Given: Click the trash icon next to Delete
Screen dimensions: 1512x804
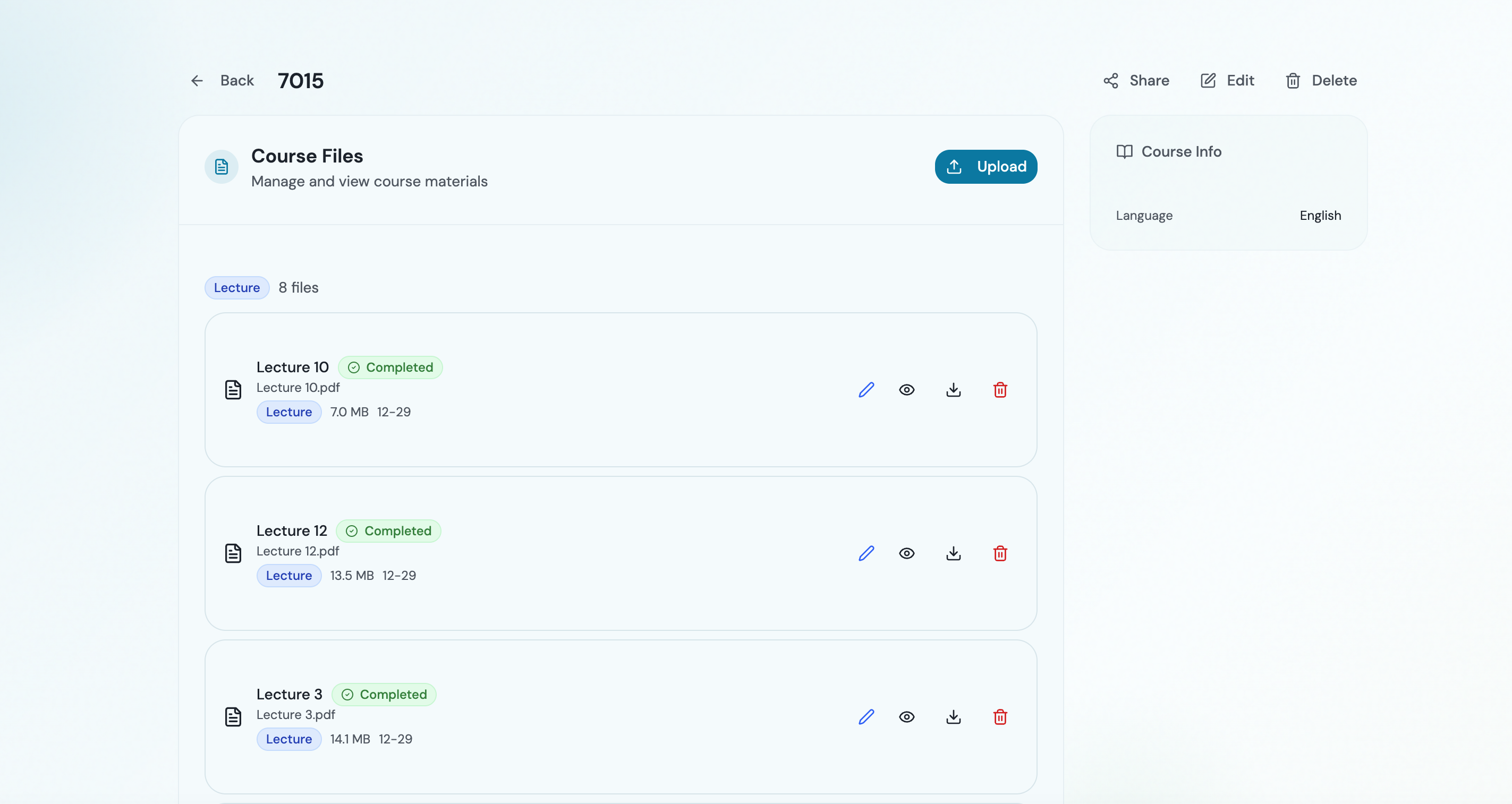Looking at the screenshot, I should coord(1293,80).
